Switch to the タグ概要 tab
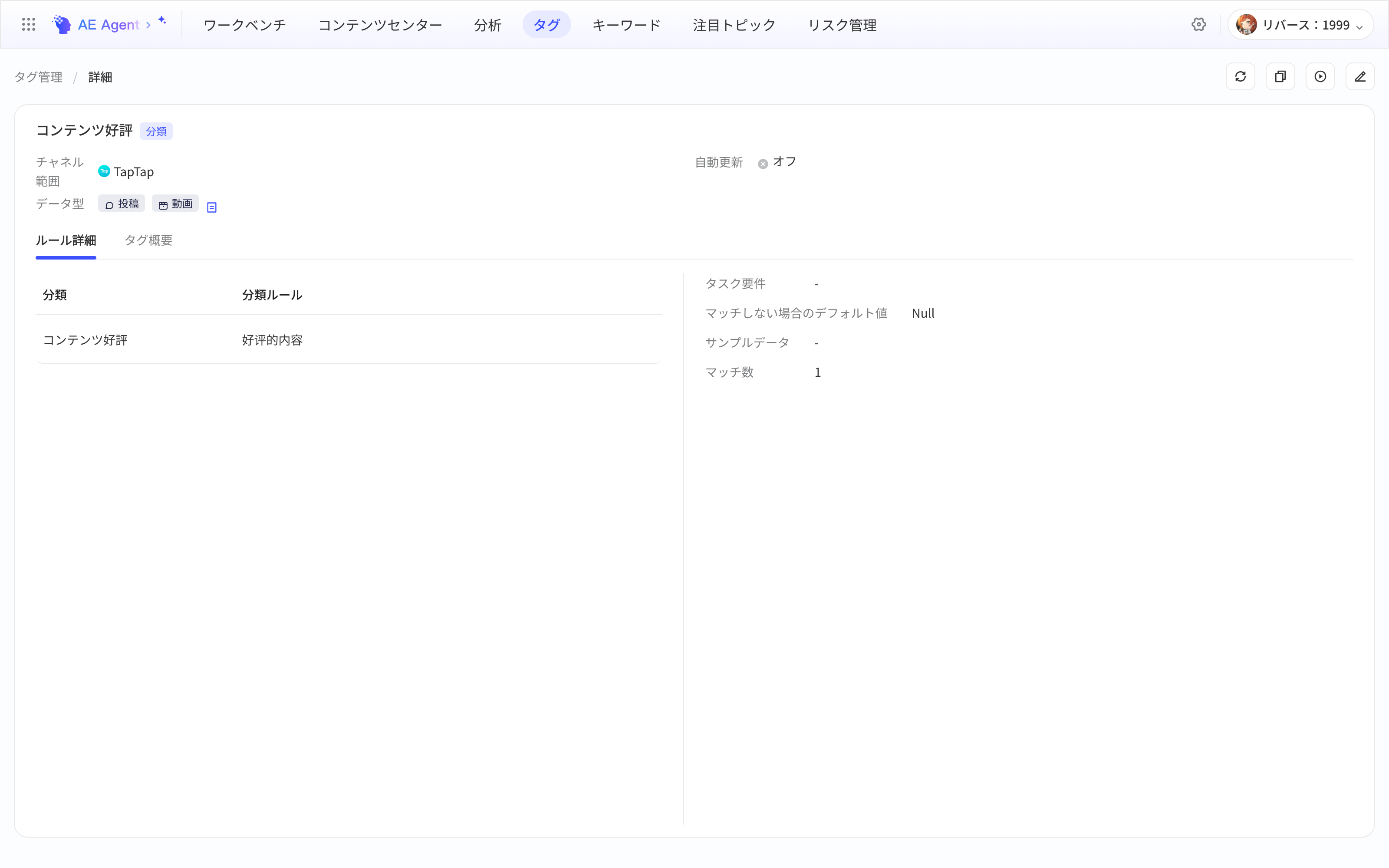Viewport: 1389px width, 868px height. (x=148, y=240)
